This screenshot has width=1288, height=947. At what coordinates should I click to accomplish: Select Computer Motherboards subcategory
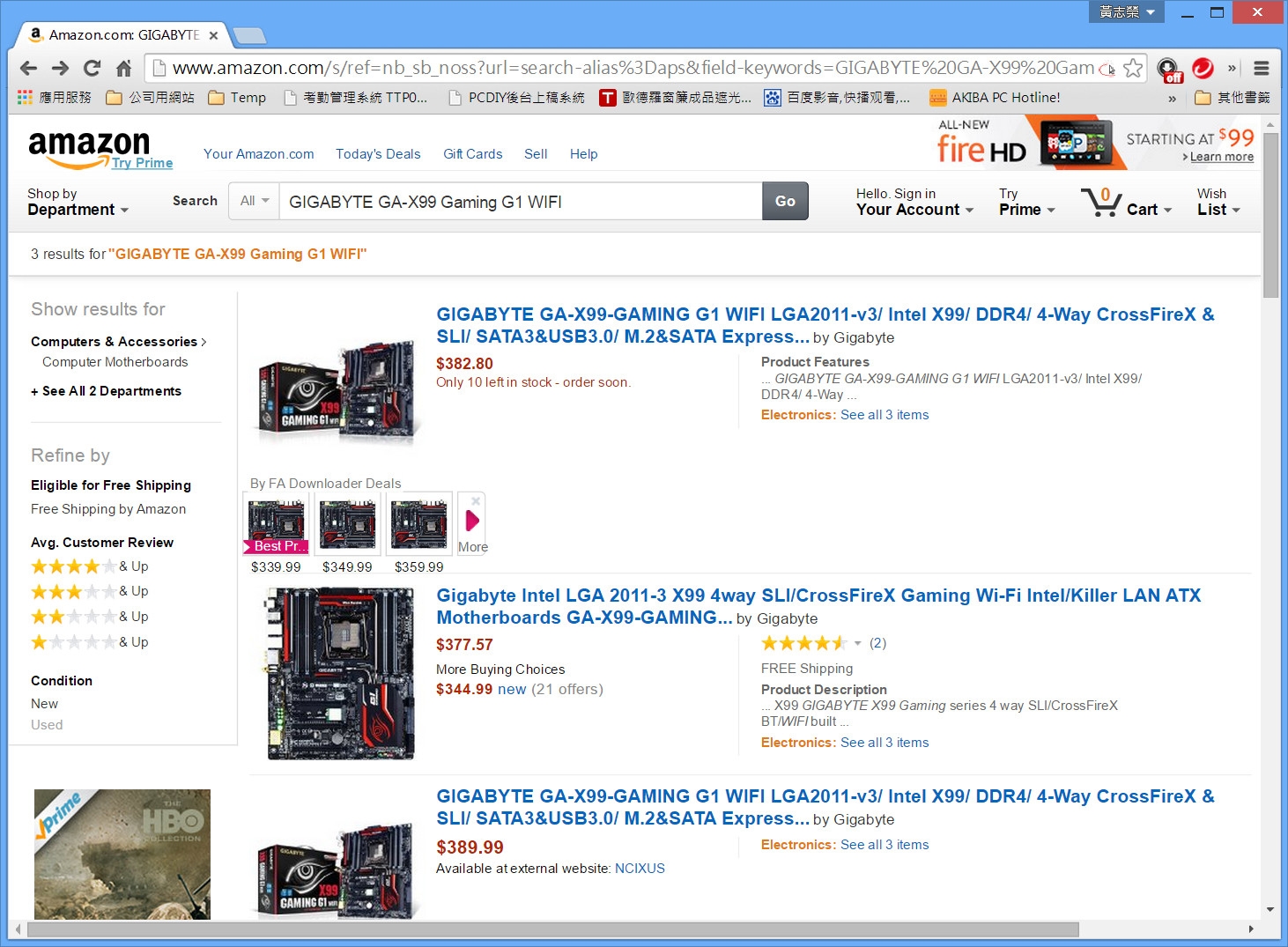115,362
